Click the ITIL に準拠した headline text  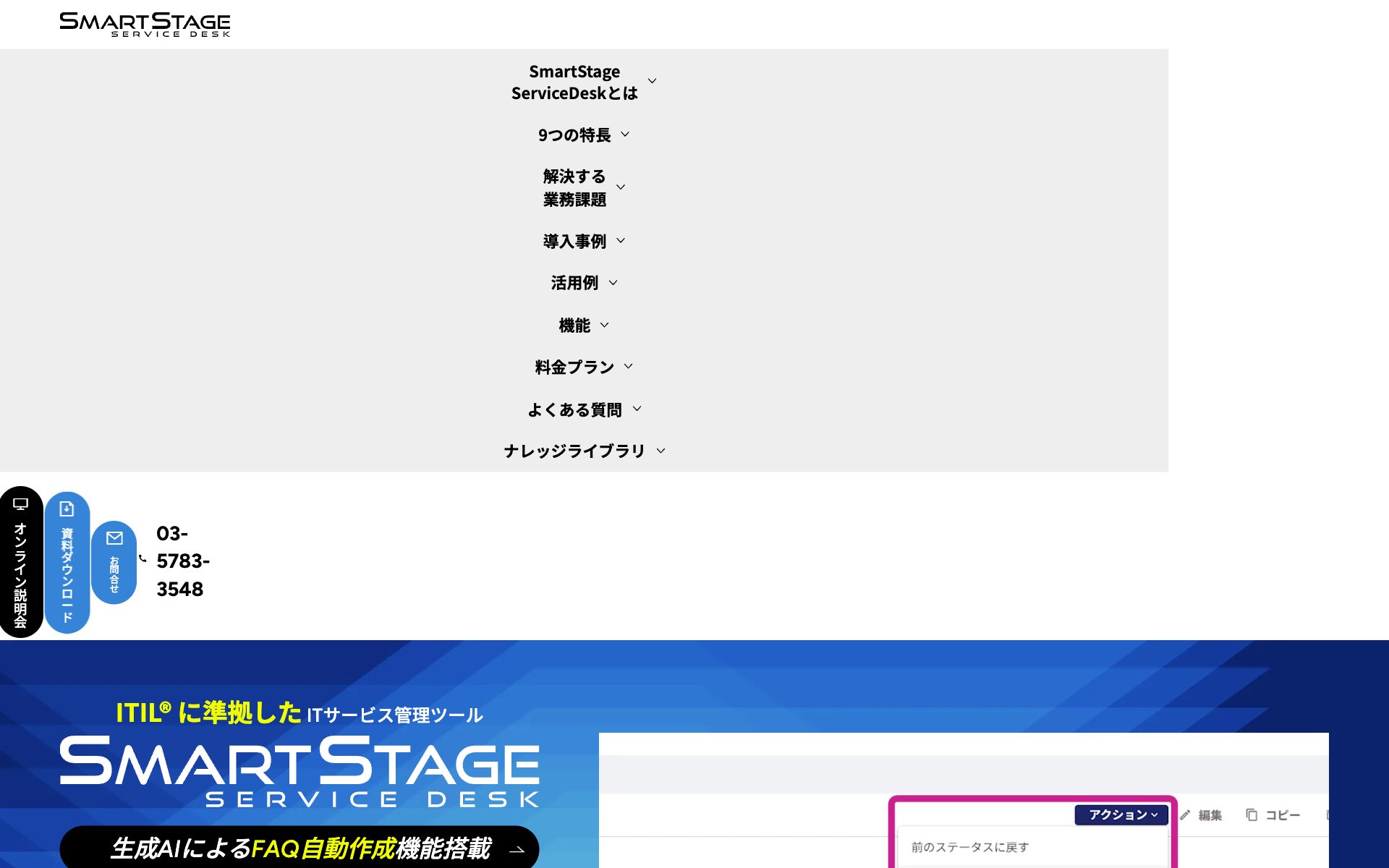point(208,712)
